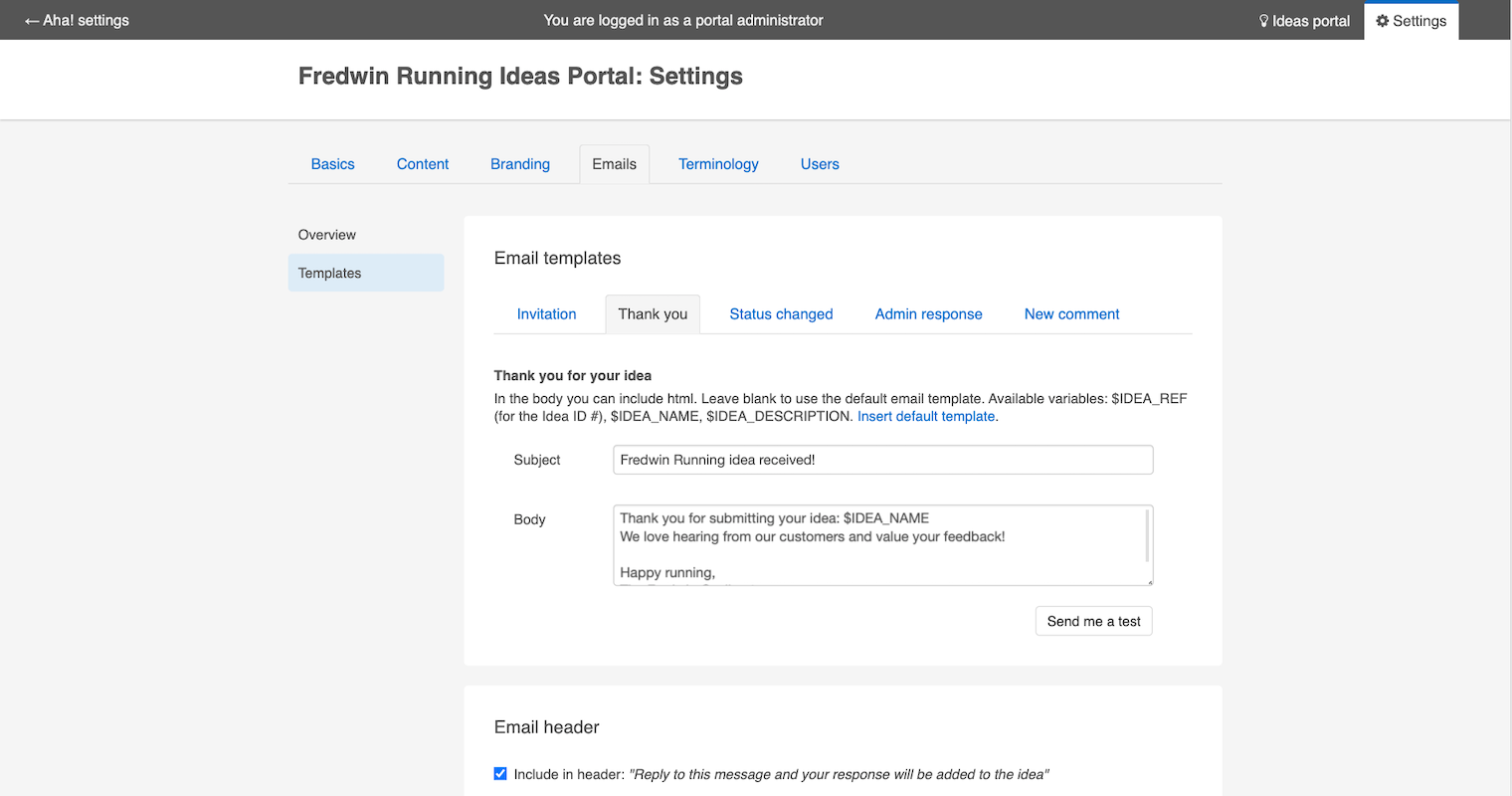This screenshot has width=1512, height=796.
Task: Click the Send me a test button
Action: coord(1093,620)
